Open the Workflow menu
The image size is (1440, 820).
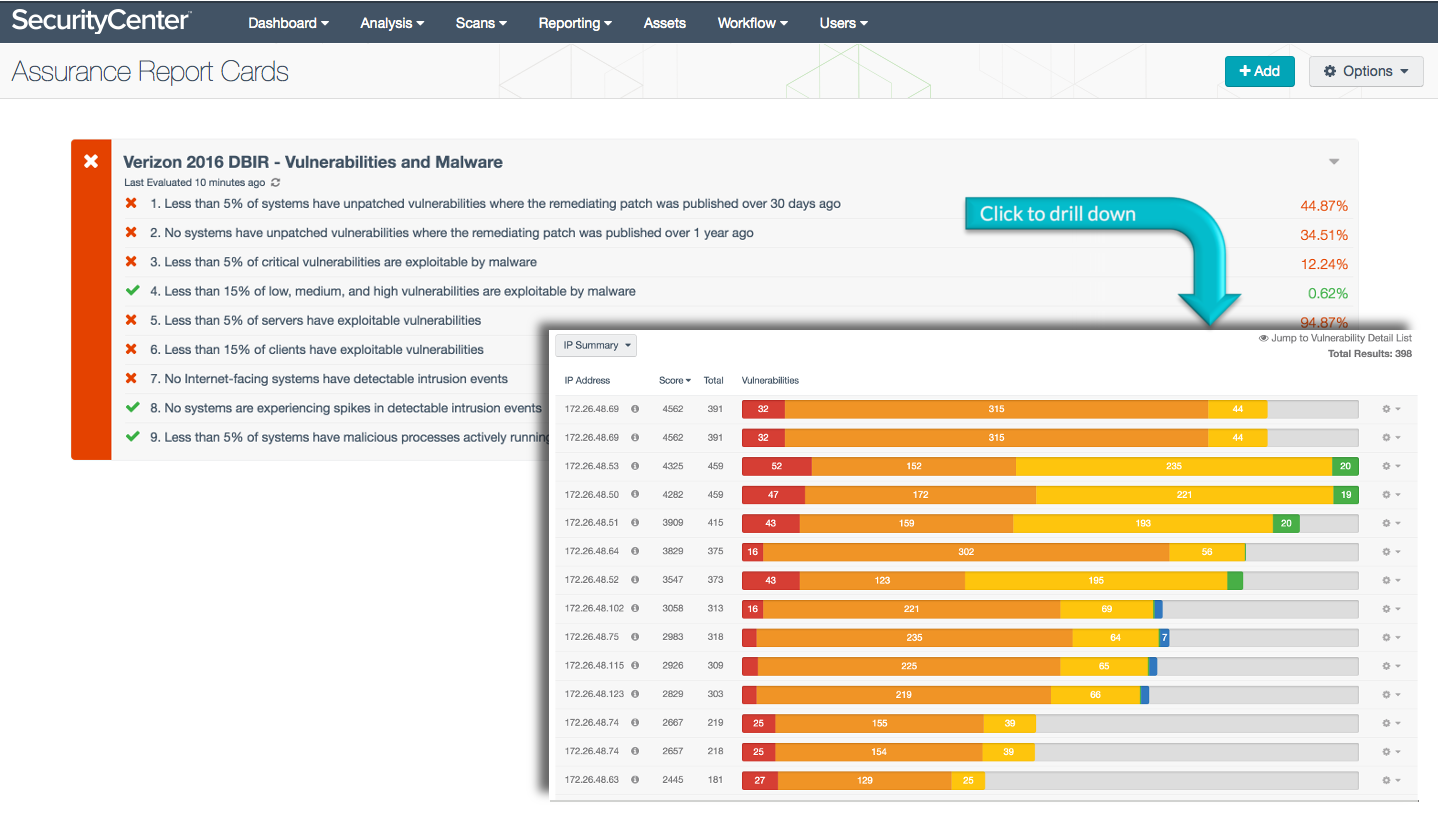click(x=753, y=23)
